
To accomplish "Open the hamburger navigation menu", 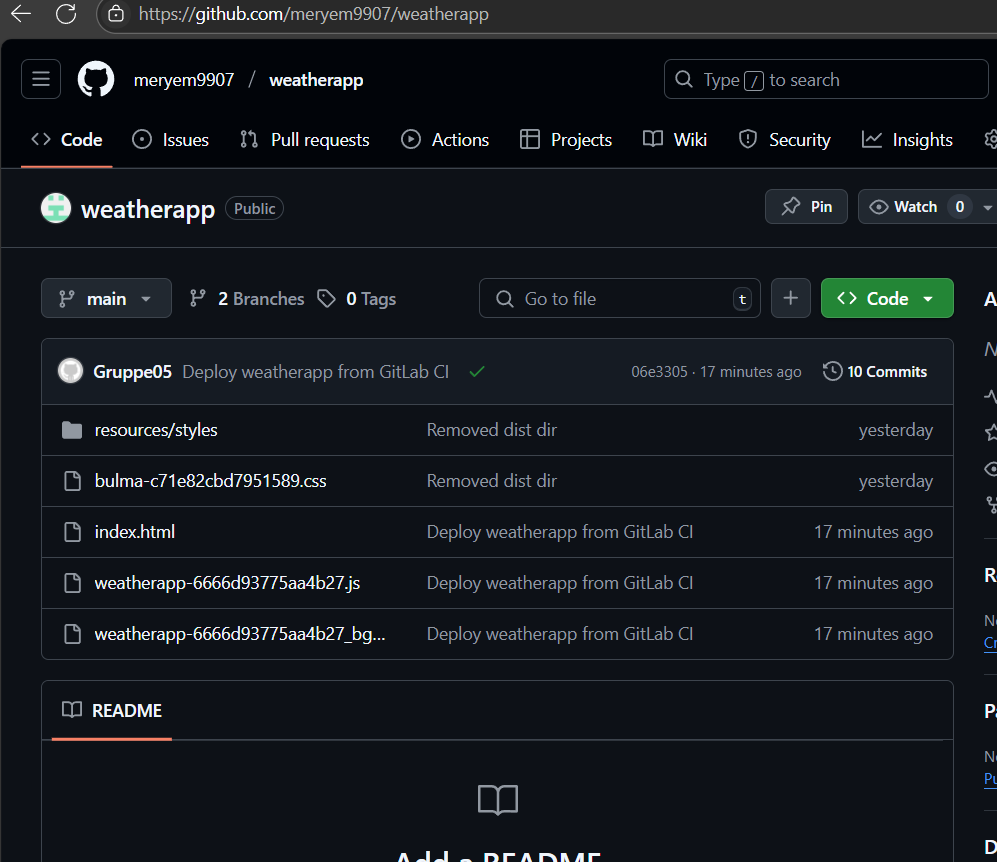I will tap(41, 79).
